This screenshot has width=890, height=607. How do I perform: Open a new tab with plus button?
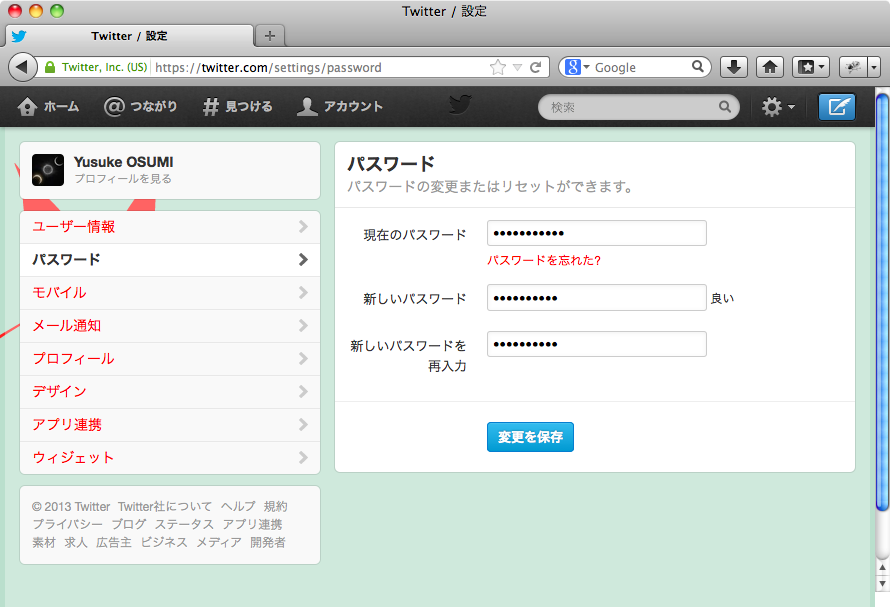270,36
